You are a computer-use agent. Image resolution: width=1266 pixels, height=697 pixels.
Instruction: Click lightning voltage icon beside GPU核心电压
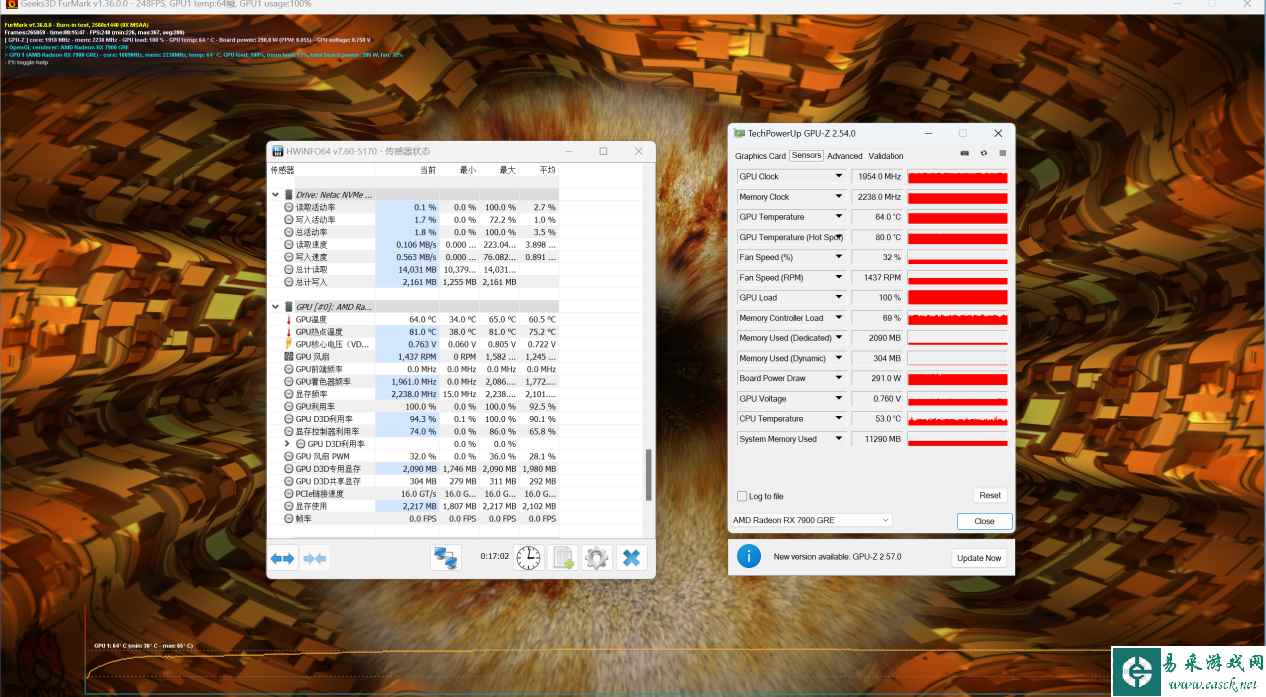click(x=288, y=344)
